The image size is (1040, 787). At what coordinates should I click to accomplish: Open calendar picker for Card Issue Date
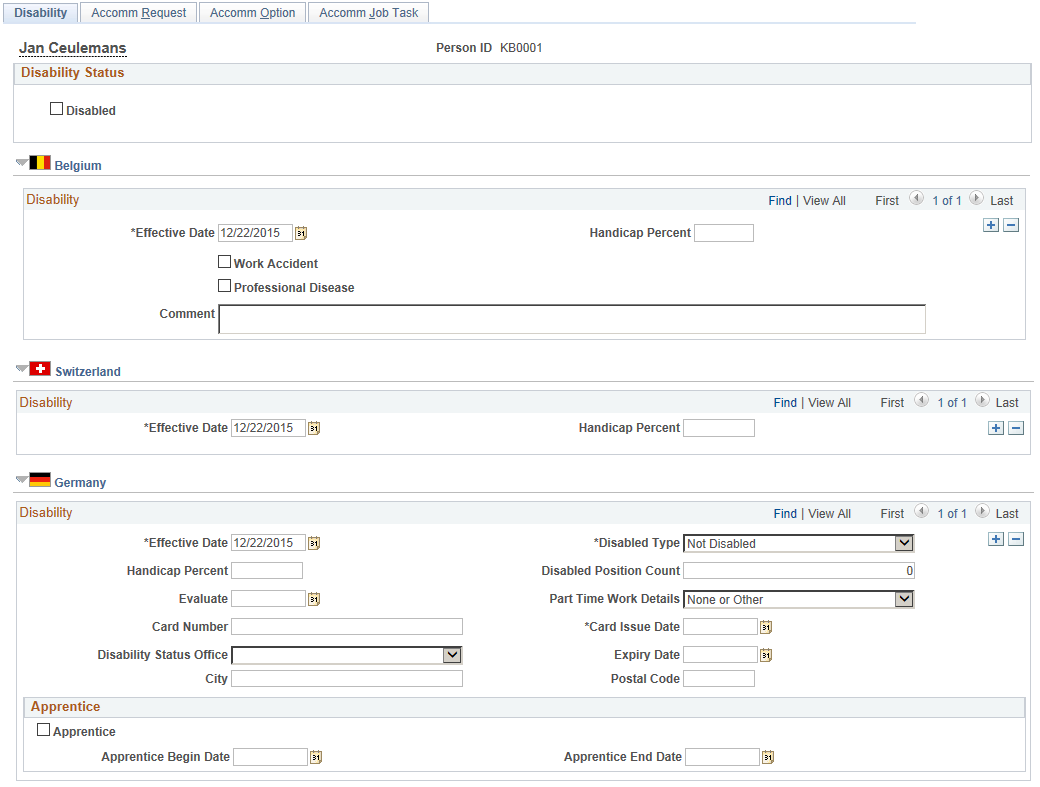point(766,627)
